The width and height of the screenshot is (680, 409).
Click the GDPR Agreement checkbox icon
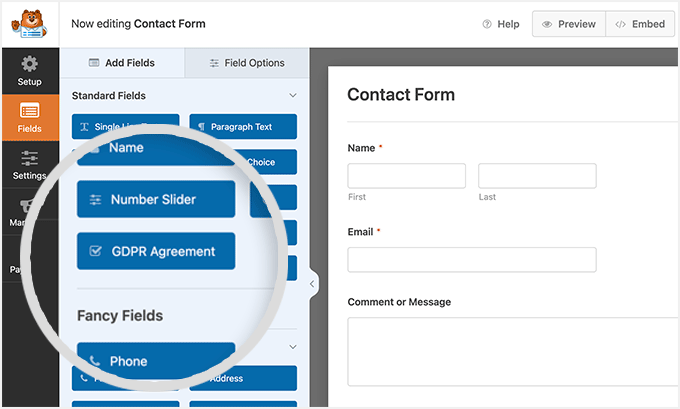[x=95, y=251]
